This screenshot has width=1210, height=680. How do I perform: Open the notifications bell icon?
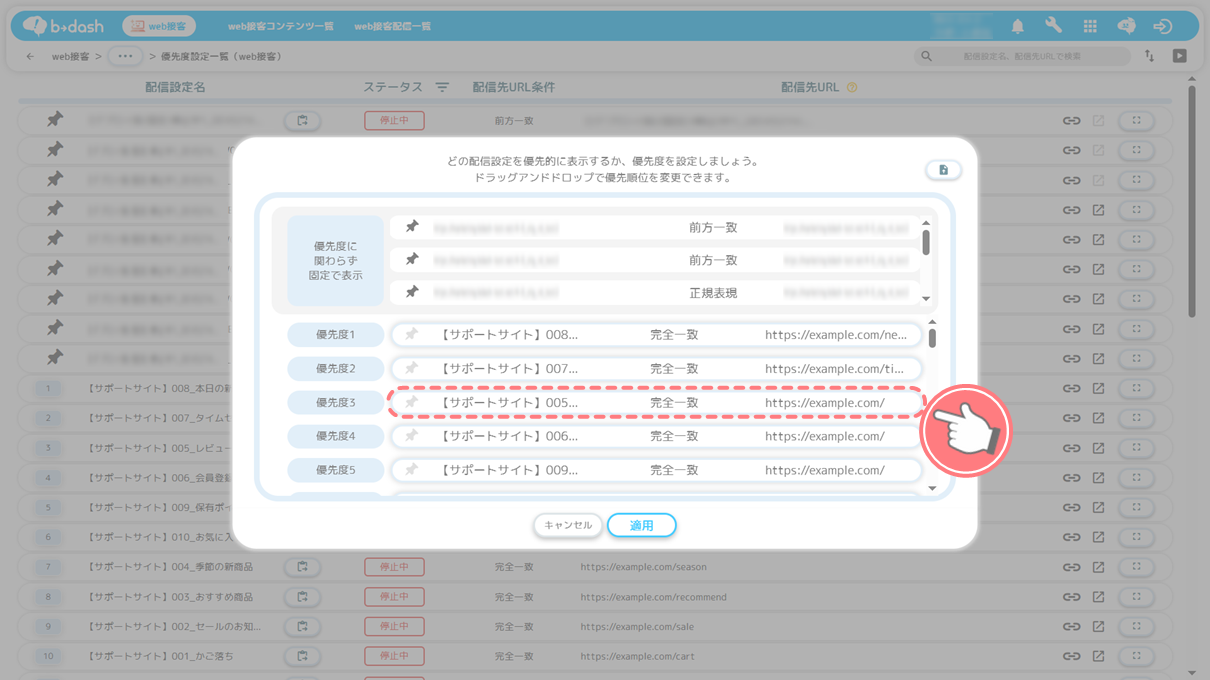[x=1017, y=26]
